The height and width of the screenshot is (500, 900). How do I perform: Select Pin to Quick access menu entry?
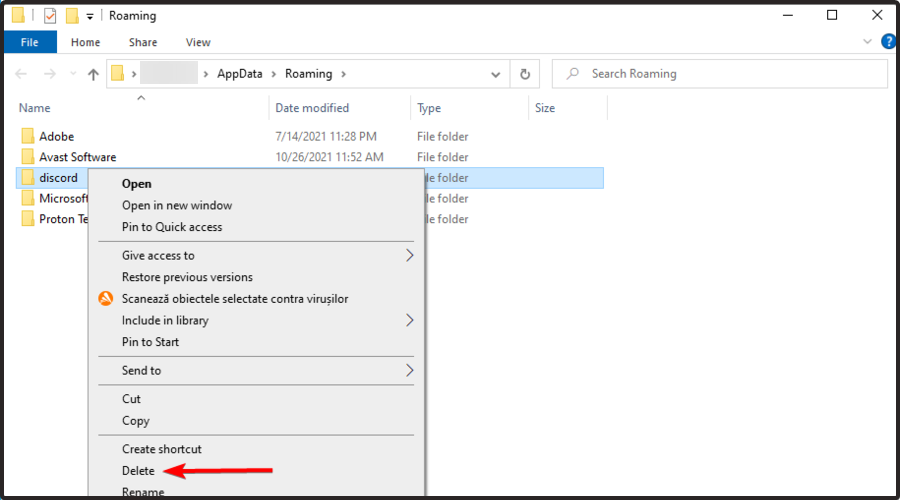172,227
